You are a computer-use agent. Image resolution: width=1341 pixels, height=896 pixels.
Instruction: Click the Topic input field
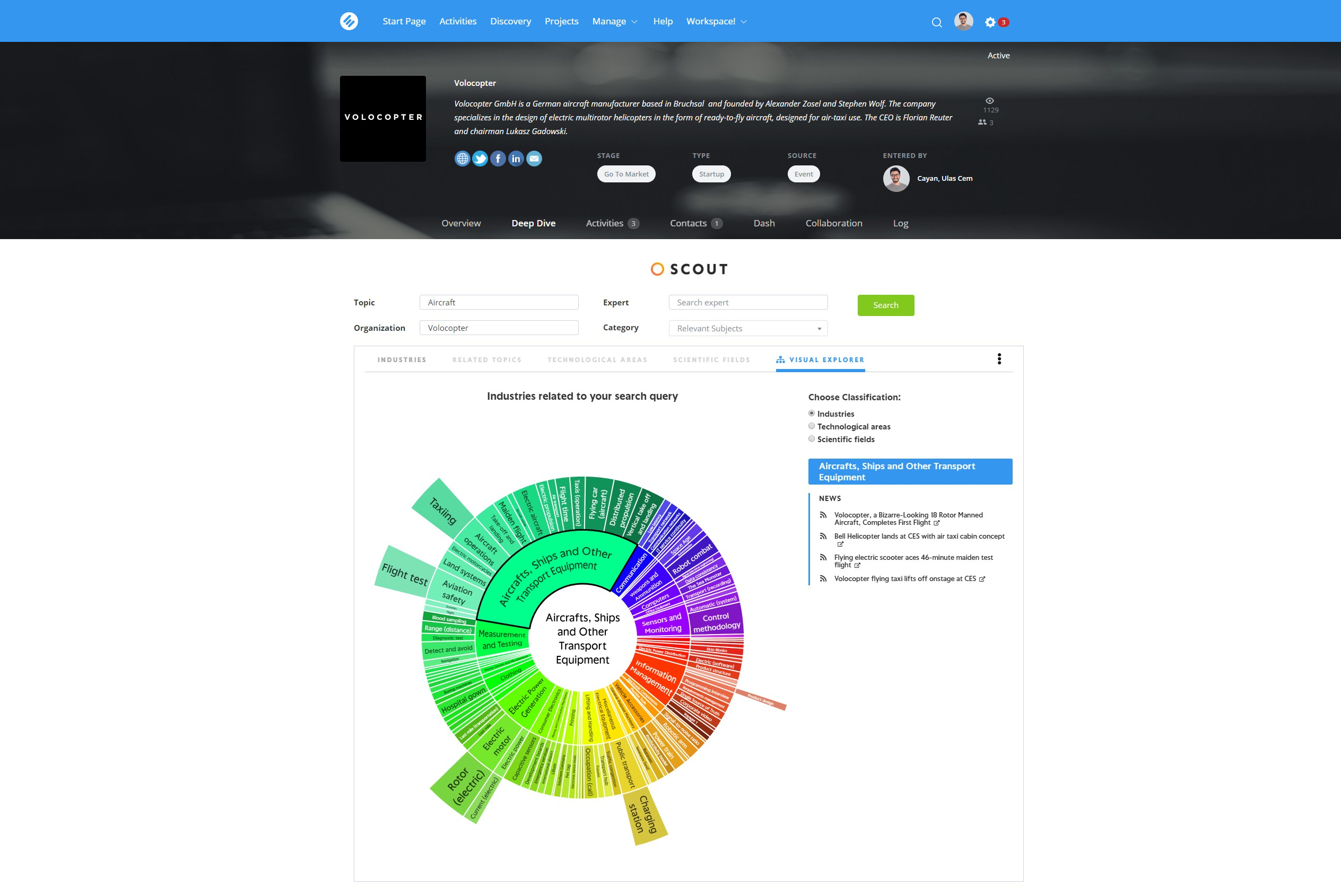(499, 302)
